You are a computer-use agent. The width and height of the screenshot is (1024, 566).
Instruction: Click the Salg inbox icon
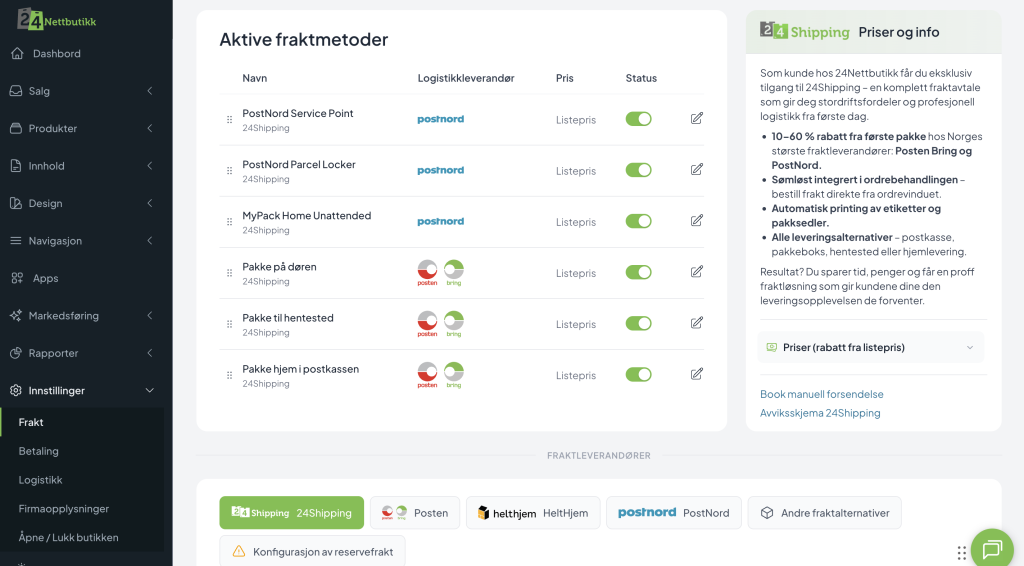[x=16, y=91]
